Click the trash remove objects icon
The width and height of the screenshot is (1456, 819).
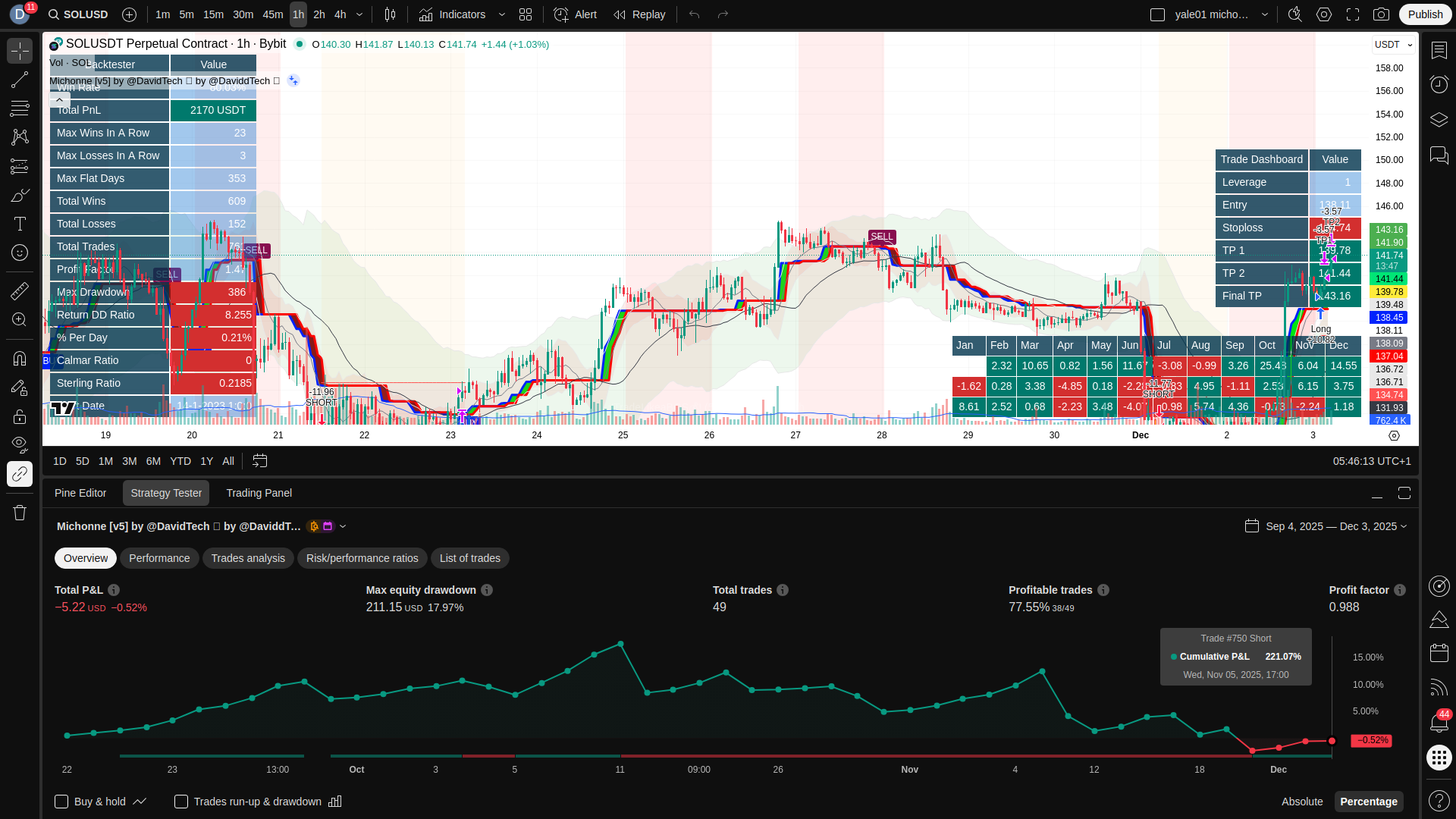(x=20, y=513)
